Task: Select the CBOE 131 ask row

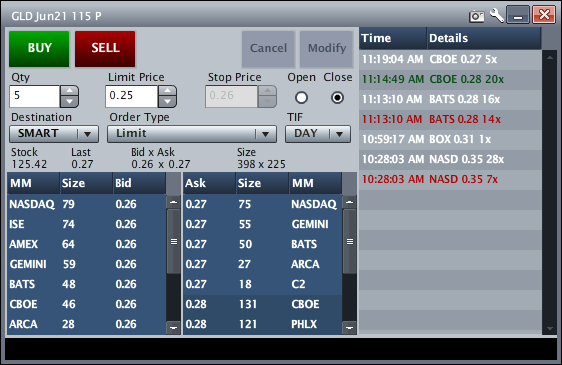Action: (262, 304)
